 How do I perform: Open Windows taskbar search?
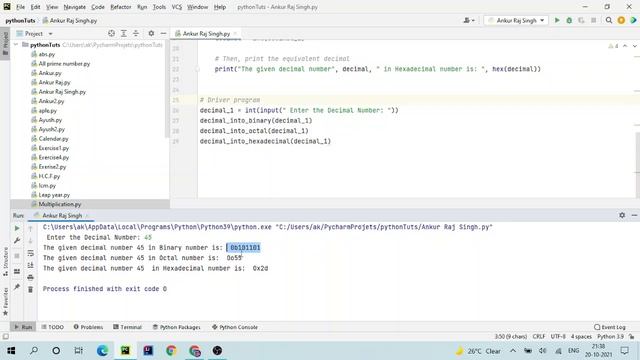(34, 351)
